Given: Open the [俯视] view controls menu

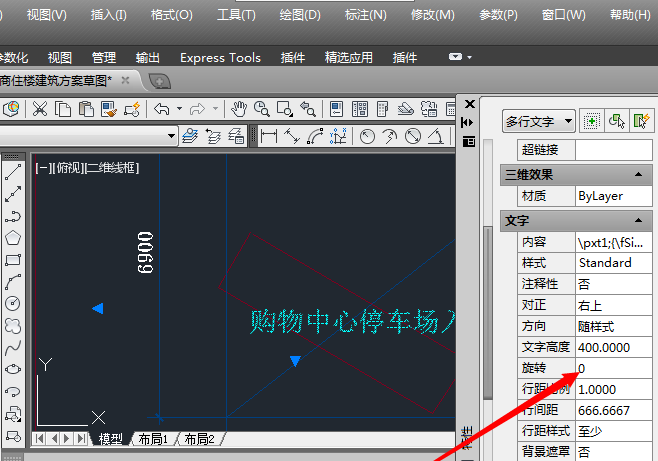Looking at the screenshot, I should (67, 168).
